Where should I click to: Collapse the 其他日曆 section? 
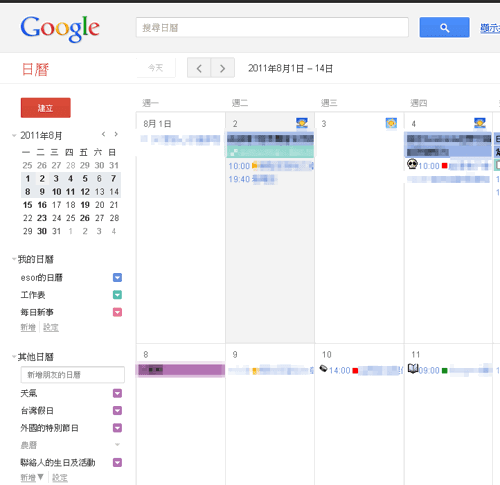[14, 357]
